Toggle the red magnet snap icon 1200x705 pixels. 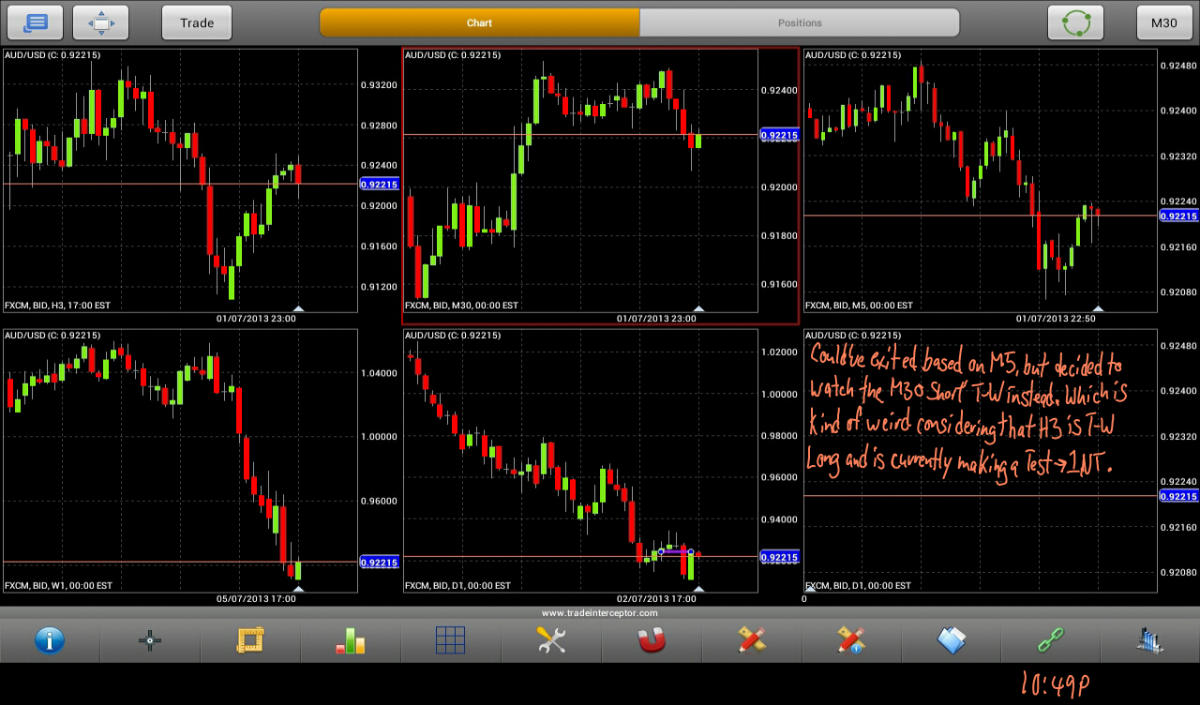[651, 640]
